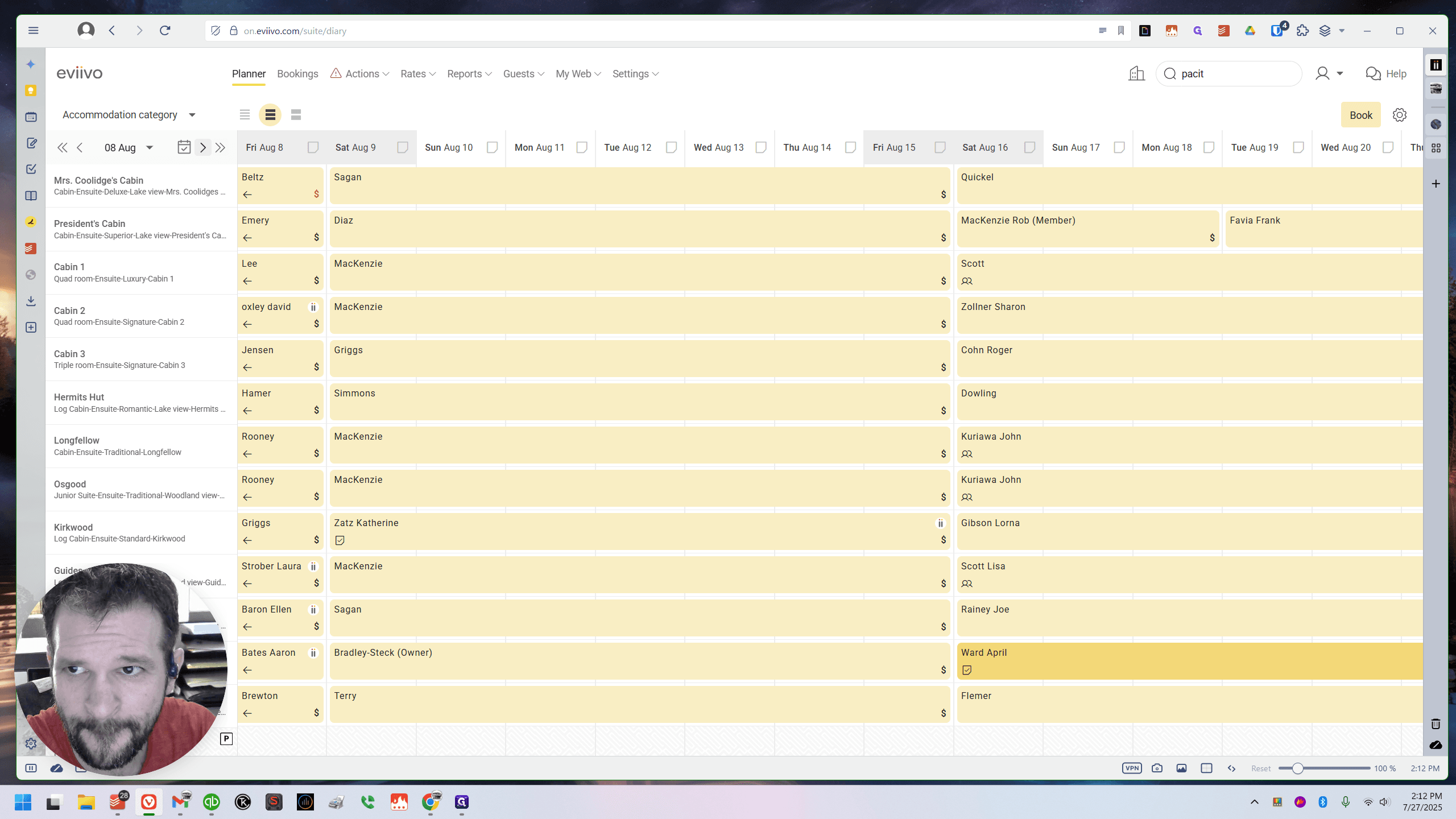Click the info icon on Bates Aaron booking
Screen dimensions: 1456x819
pyautogui.click(x=313, y=653)
